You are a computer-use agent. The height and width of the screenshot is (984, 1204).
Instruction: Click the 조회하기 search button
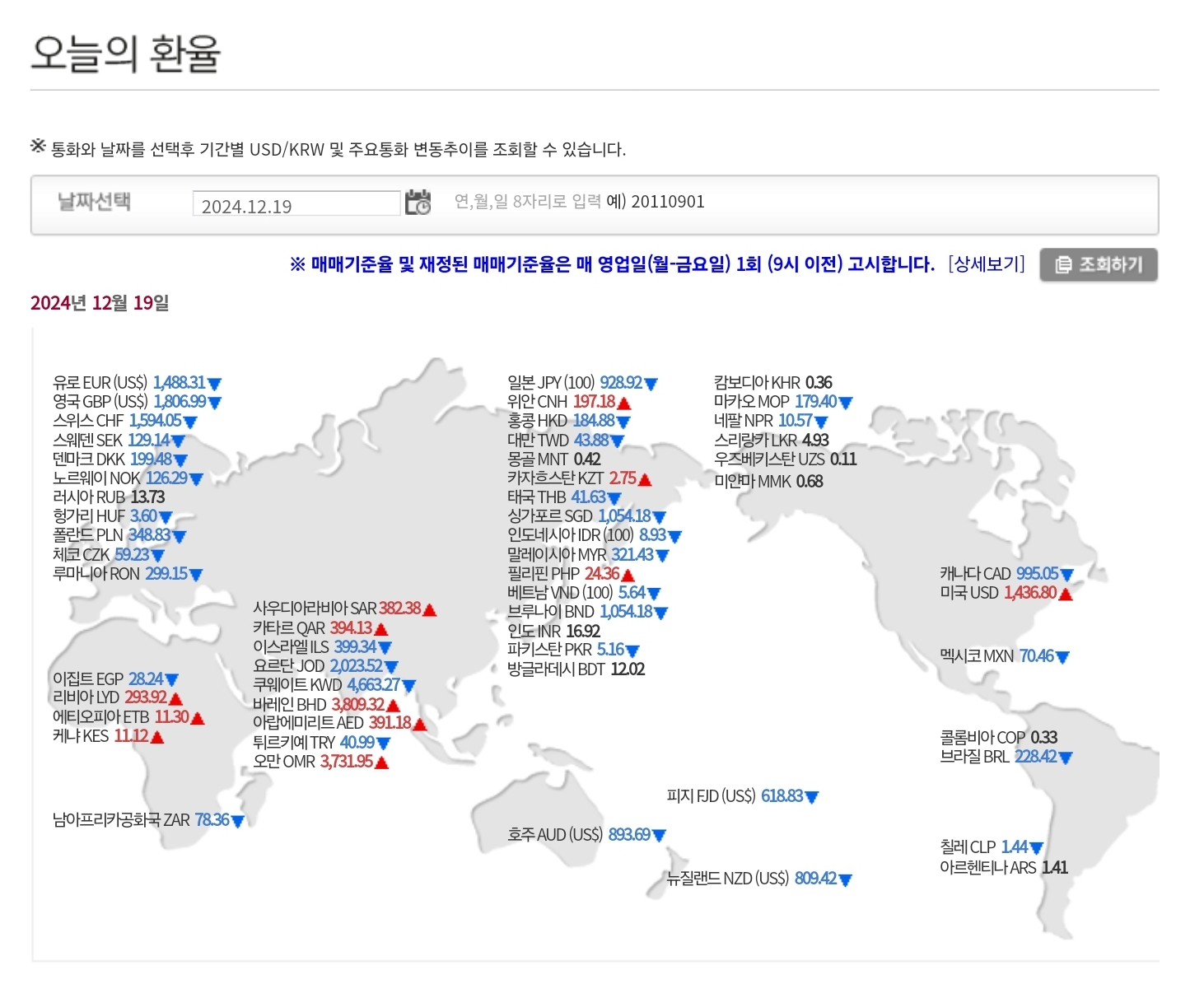[1099, 265]
